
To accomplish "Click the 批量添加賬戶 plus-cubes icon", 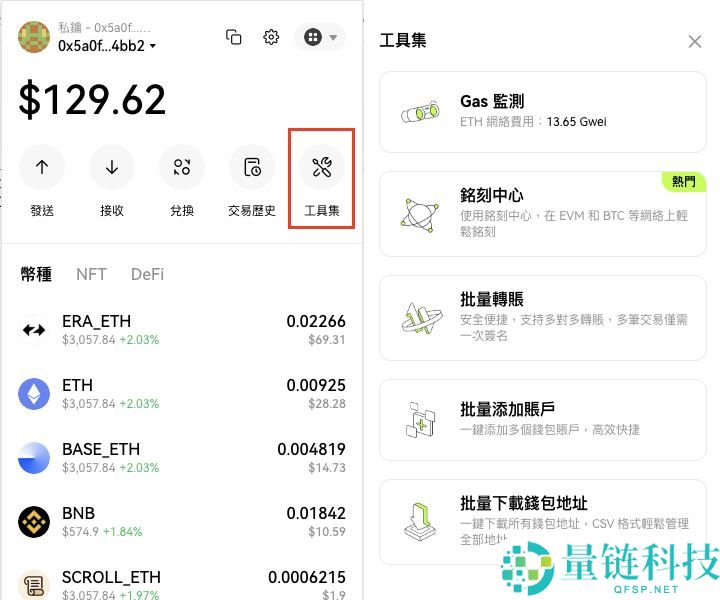I will click(421, 420).
